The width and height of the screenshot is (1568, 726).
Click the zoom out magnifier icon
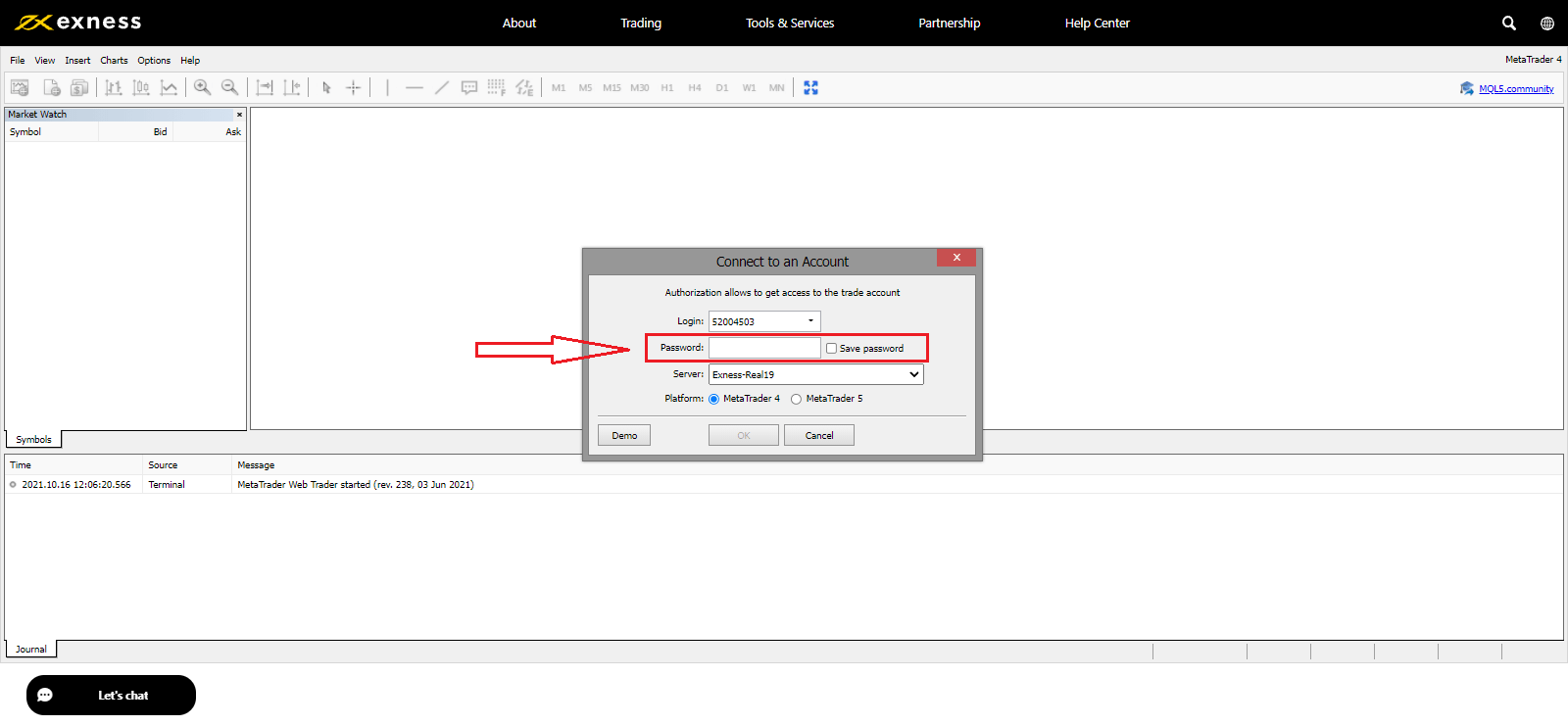(229, 87)
